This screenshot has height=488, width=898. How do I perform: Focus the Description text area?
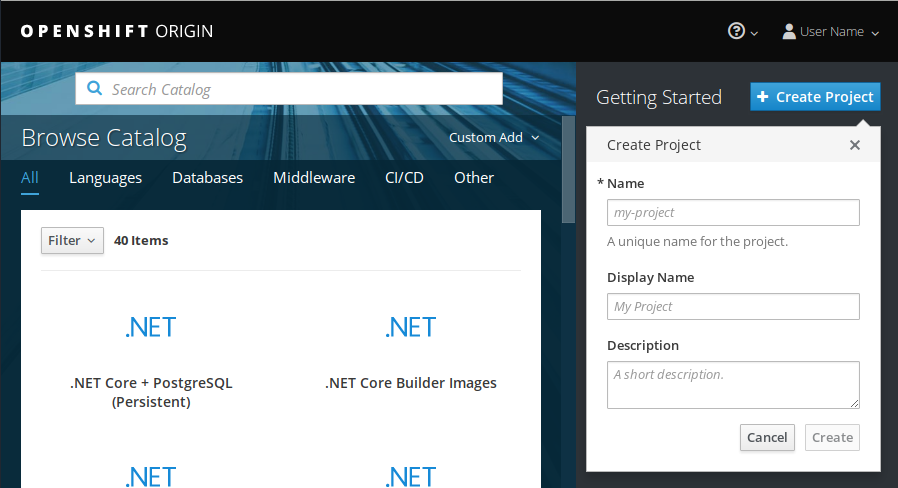(x=733, y=385)
